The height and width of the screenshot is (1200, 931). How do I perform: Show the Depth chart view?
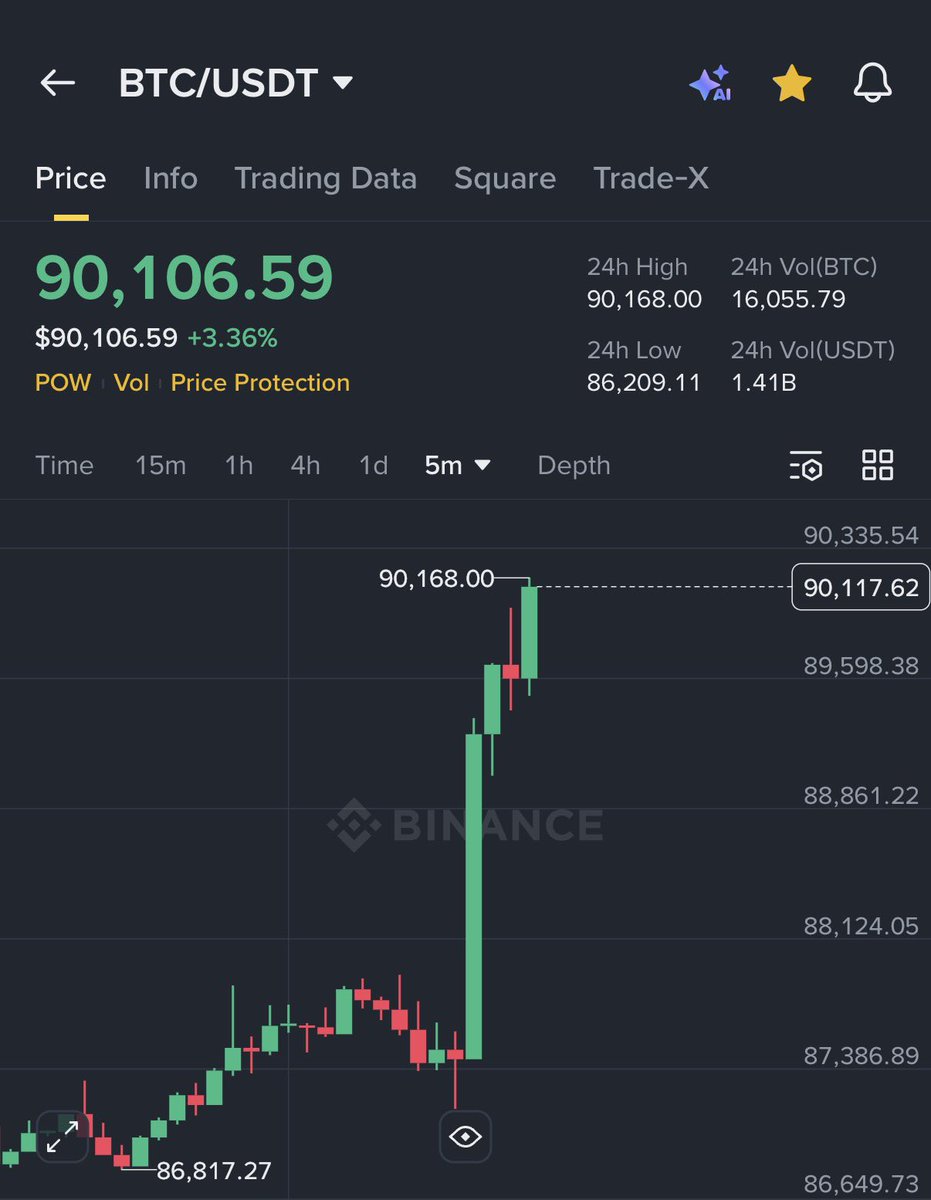[573, 466]
